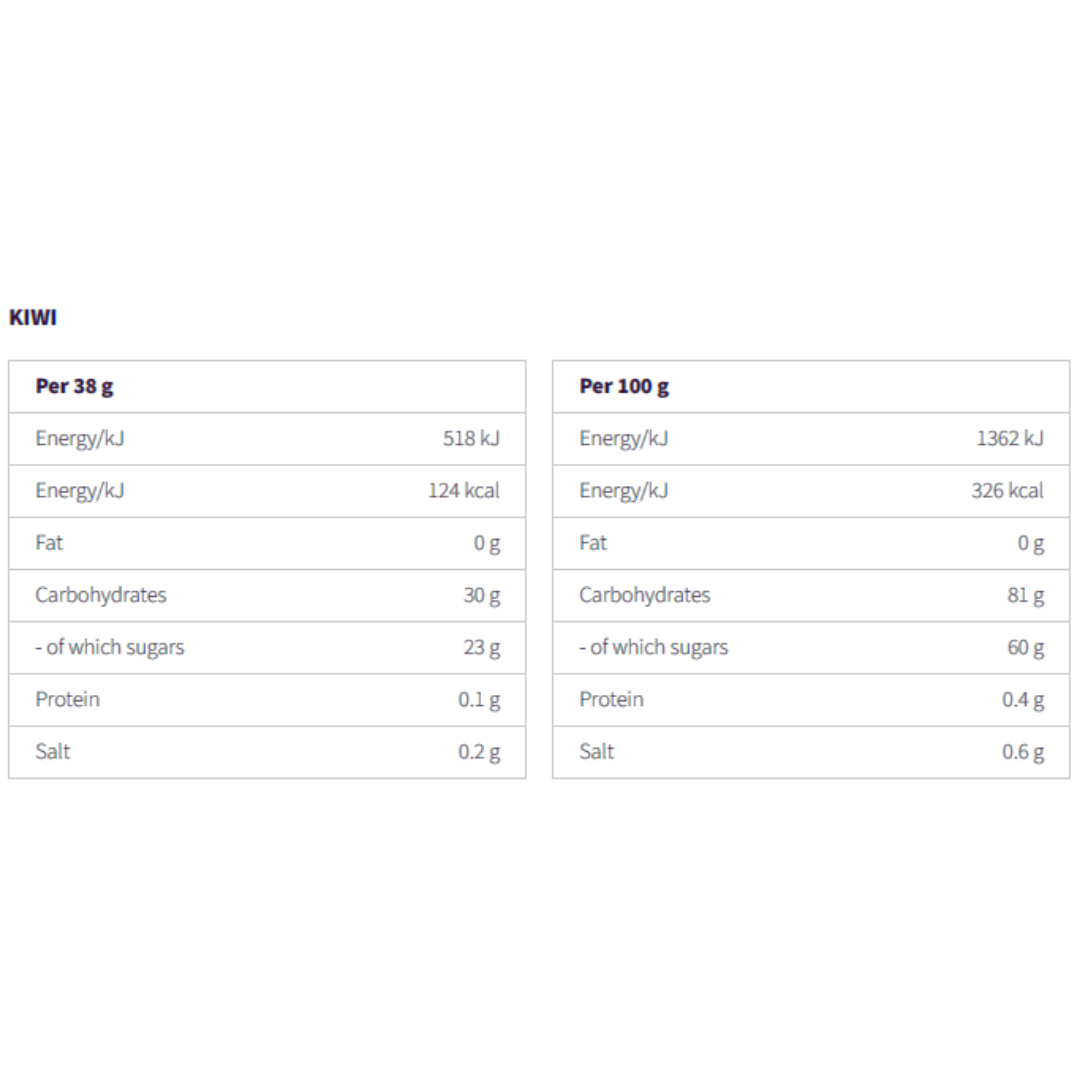
Task: Select the 30 g carbohydrates value
Action: 481,595
